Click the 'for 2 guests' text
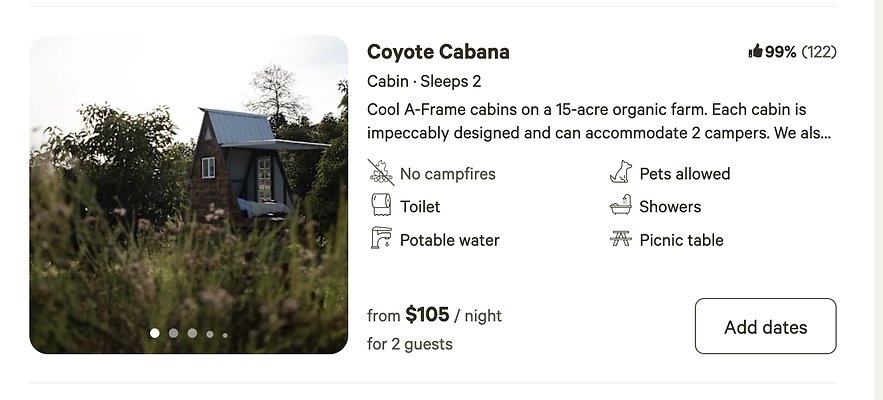 click(410, 344)
